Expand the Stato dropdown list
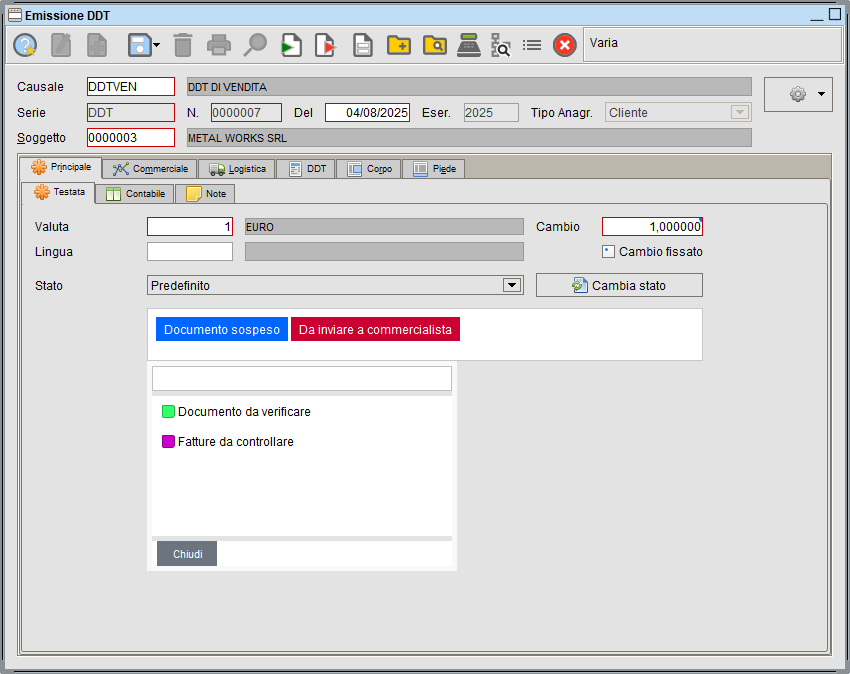The width and height of the screenshot is (850, 674). [x=512, y=285]
